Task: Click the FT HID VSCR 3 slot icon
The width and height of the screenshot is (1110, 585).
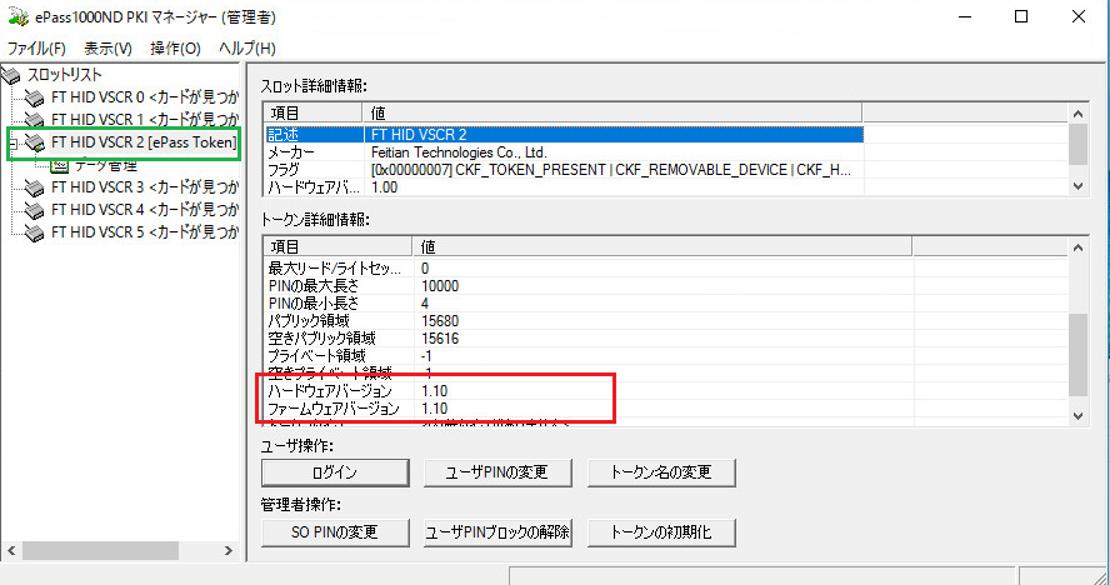Action: pos(35,188)
